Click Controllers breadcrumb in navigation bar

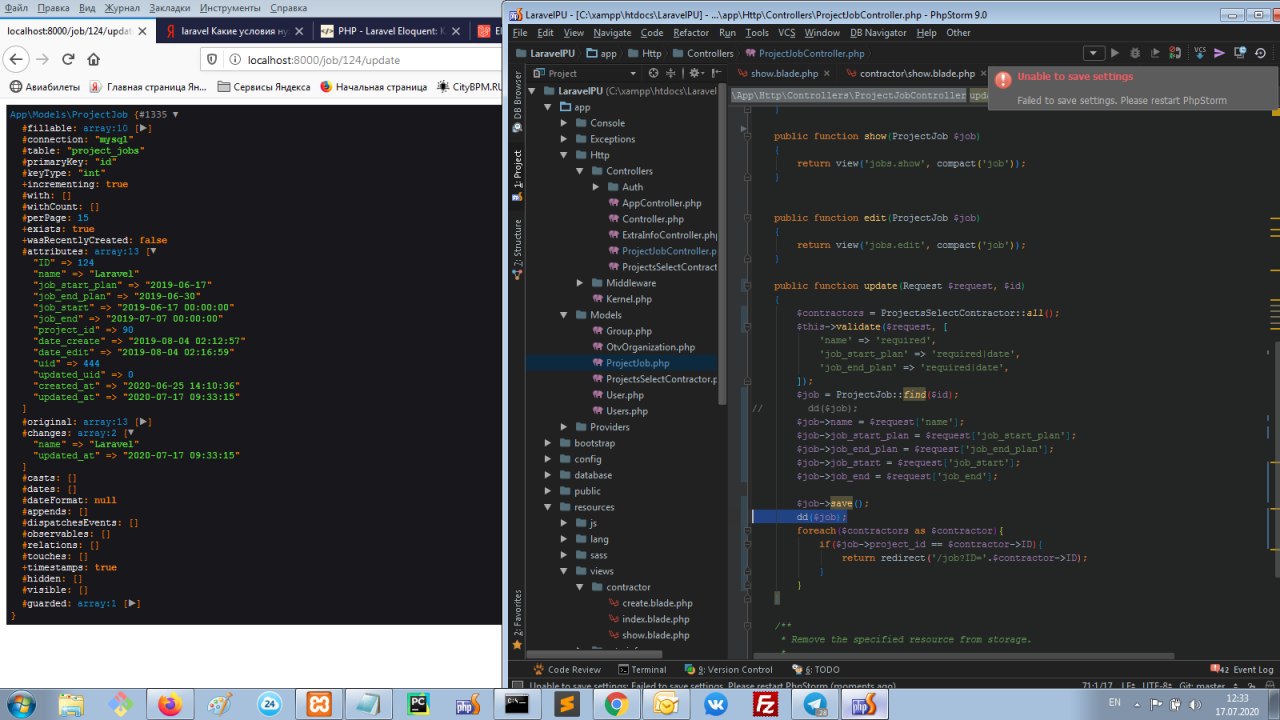tap(701, 53)
